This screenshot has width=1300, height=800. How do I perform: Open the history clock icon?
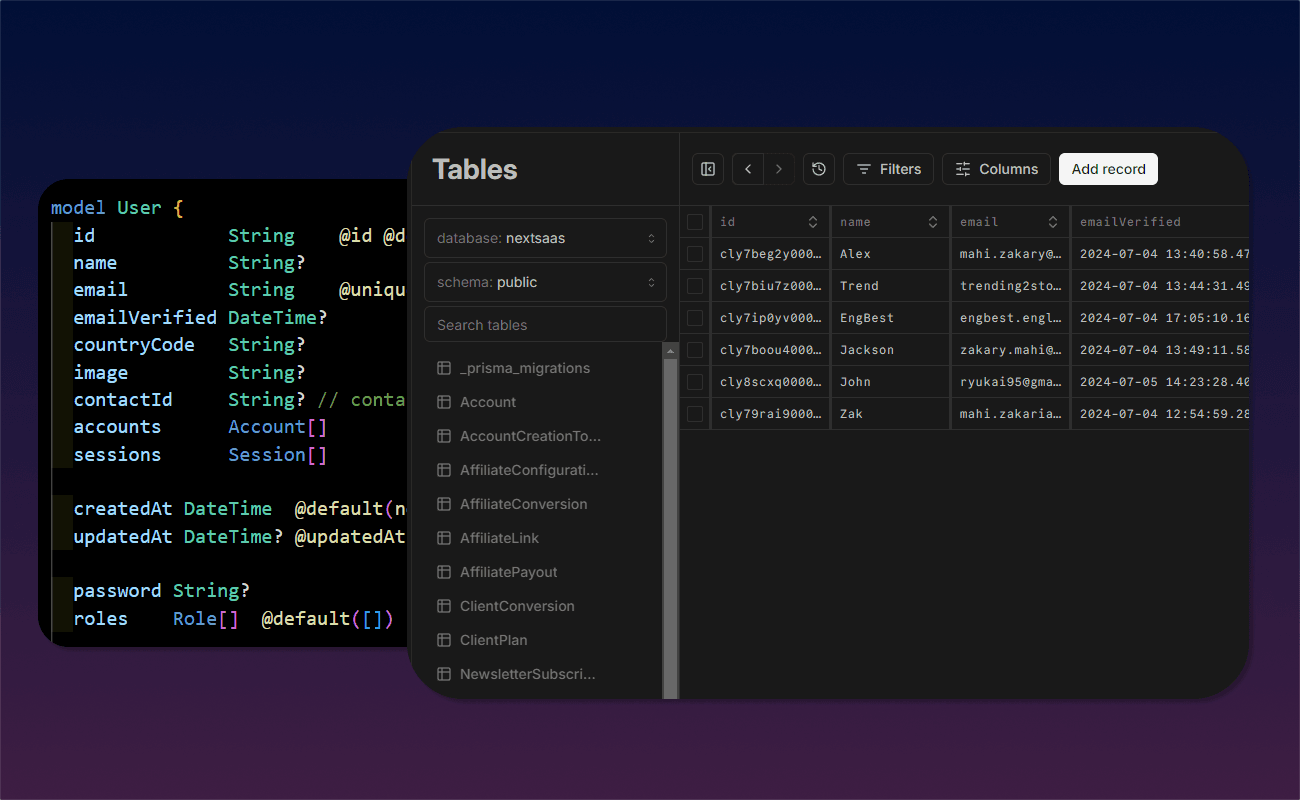[819, 169]
